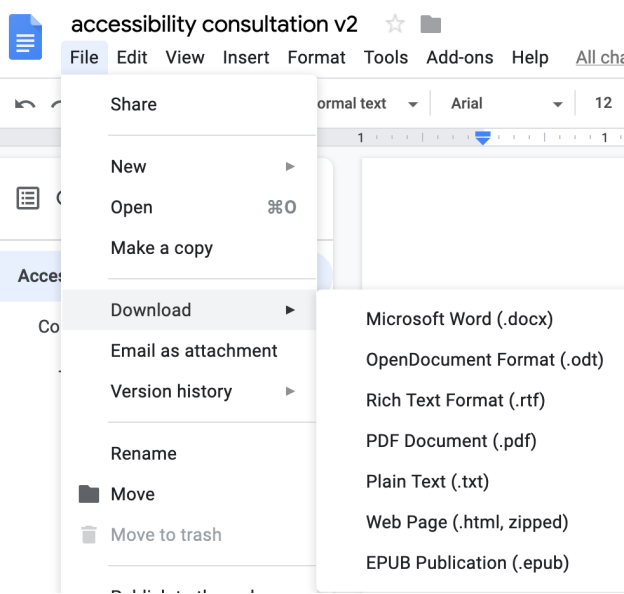Image resolution: width=624 pixels, height=594 pixels.
Task: Select Email as attachment
Action: (194, 351)
